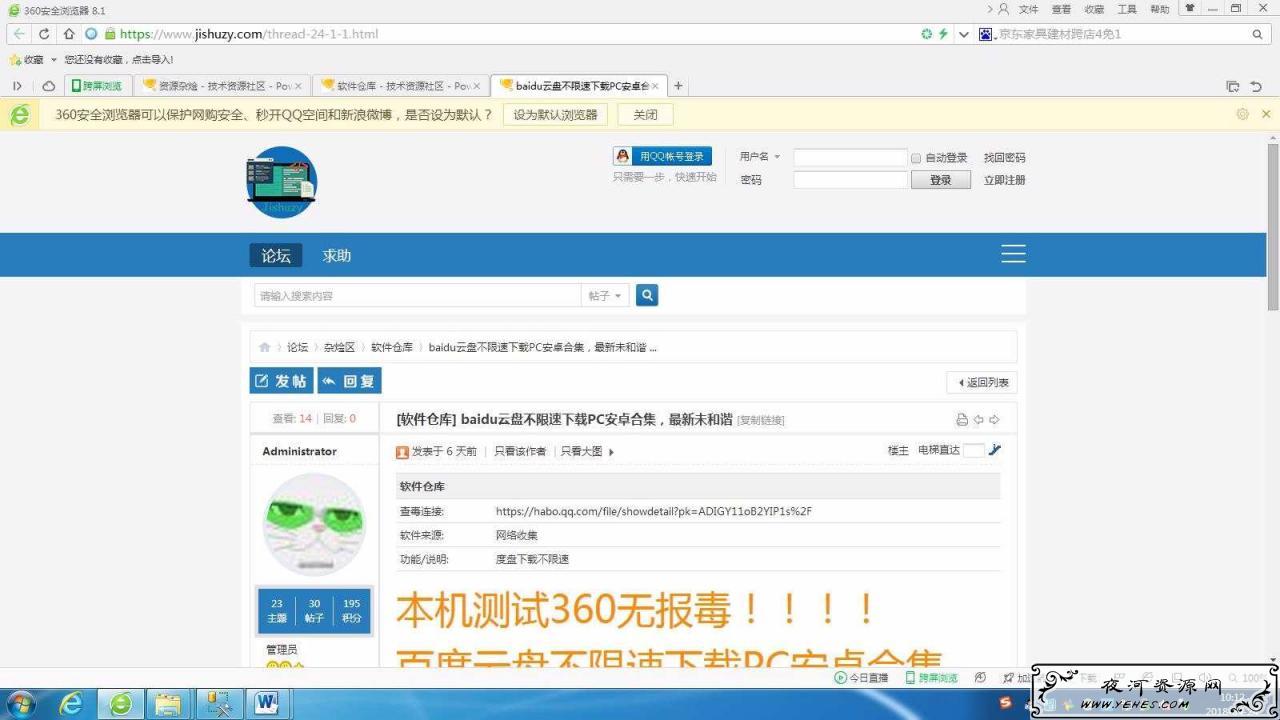
Task: Expand the 用户名 login type dropdown
Action: click(x=777, y=157)
